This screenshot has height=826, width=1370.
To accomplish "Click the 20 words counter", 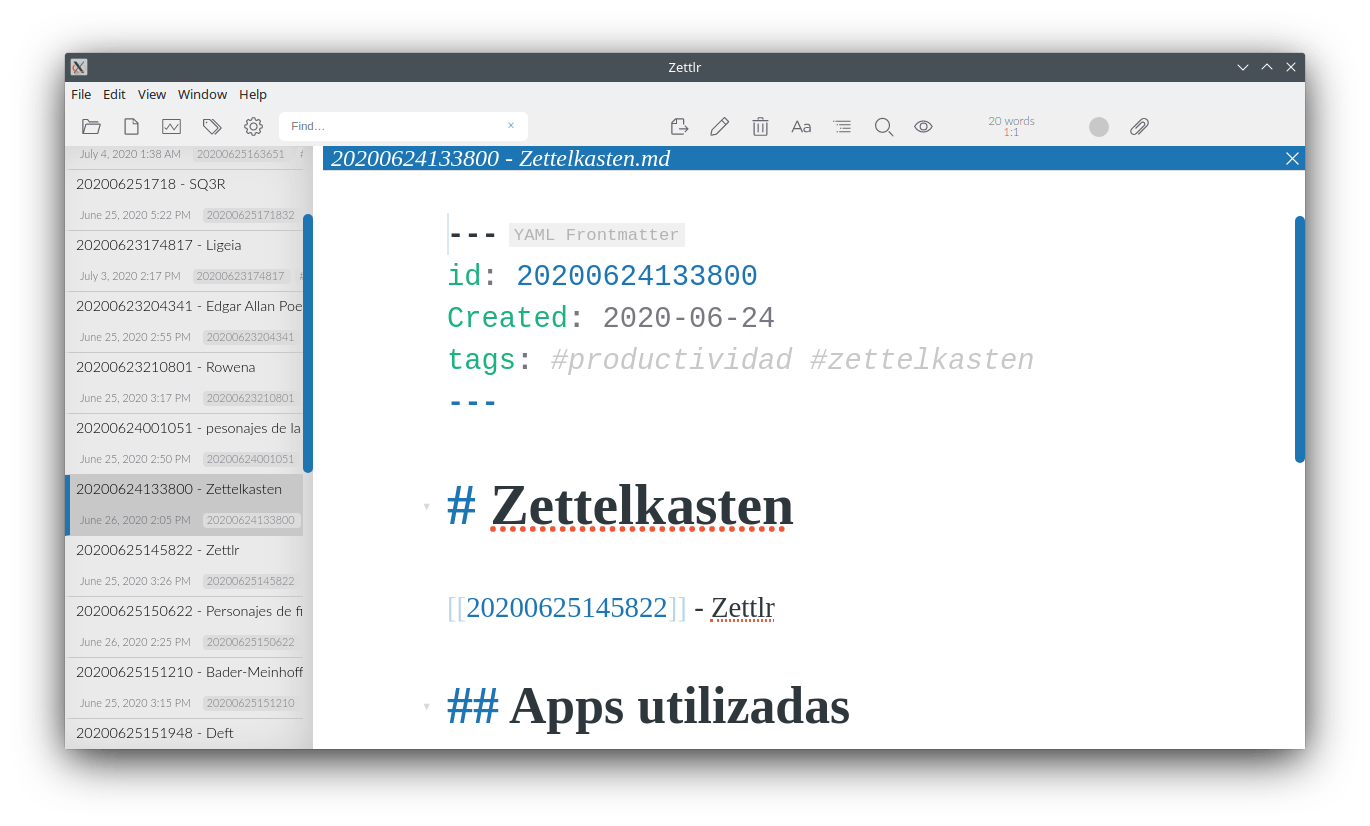I will (1011, 121).
